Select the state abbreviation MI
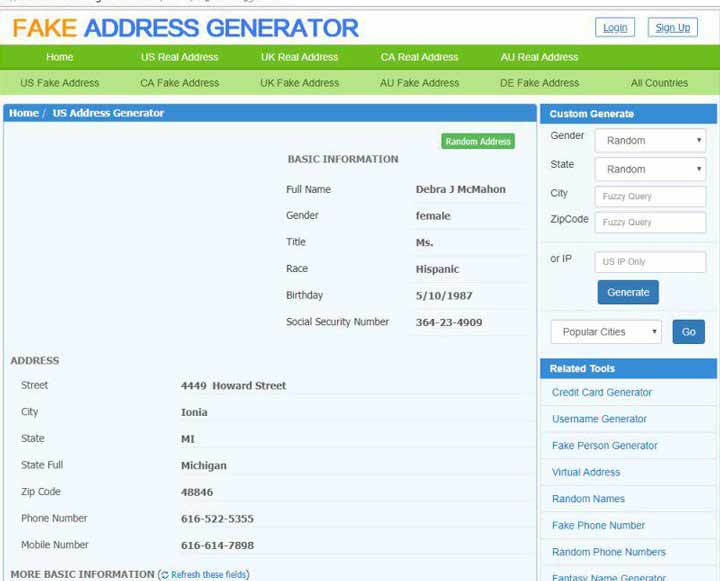The height and width of the screenshot is (581, 720). coord(187,439)
